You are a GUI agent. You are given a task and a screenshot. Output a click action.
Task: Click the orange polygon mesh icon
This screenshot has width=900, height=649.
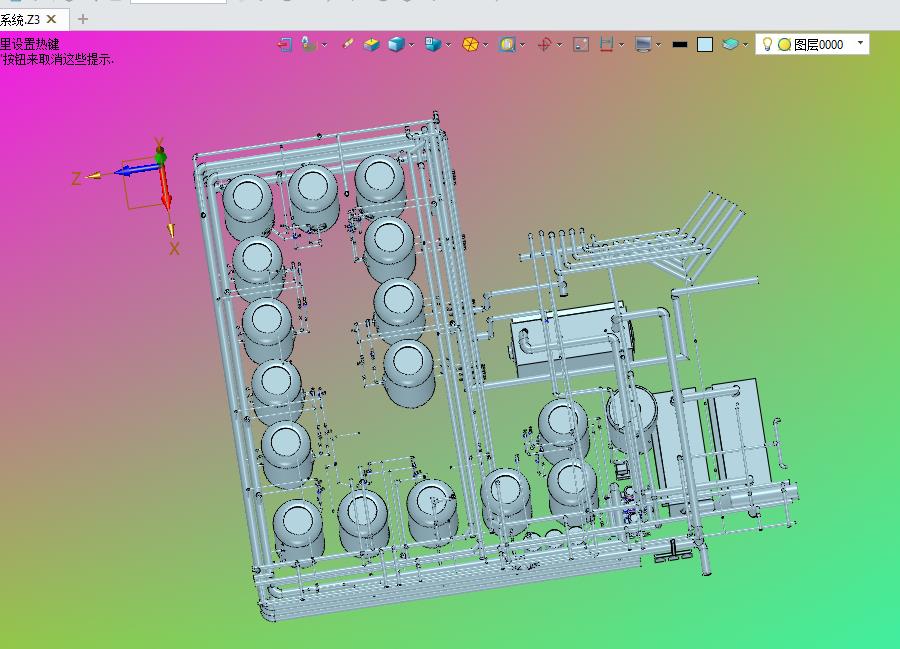click(x=470, y=44)
